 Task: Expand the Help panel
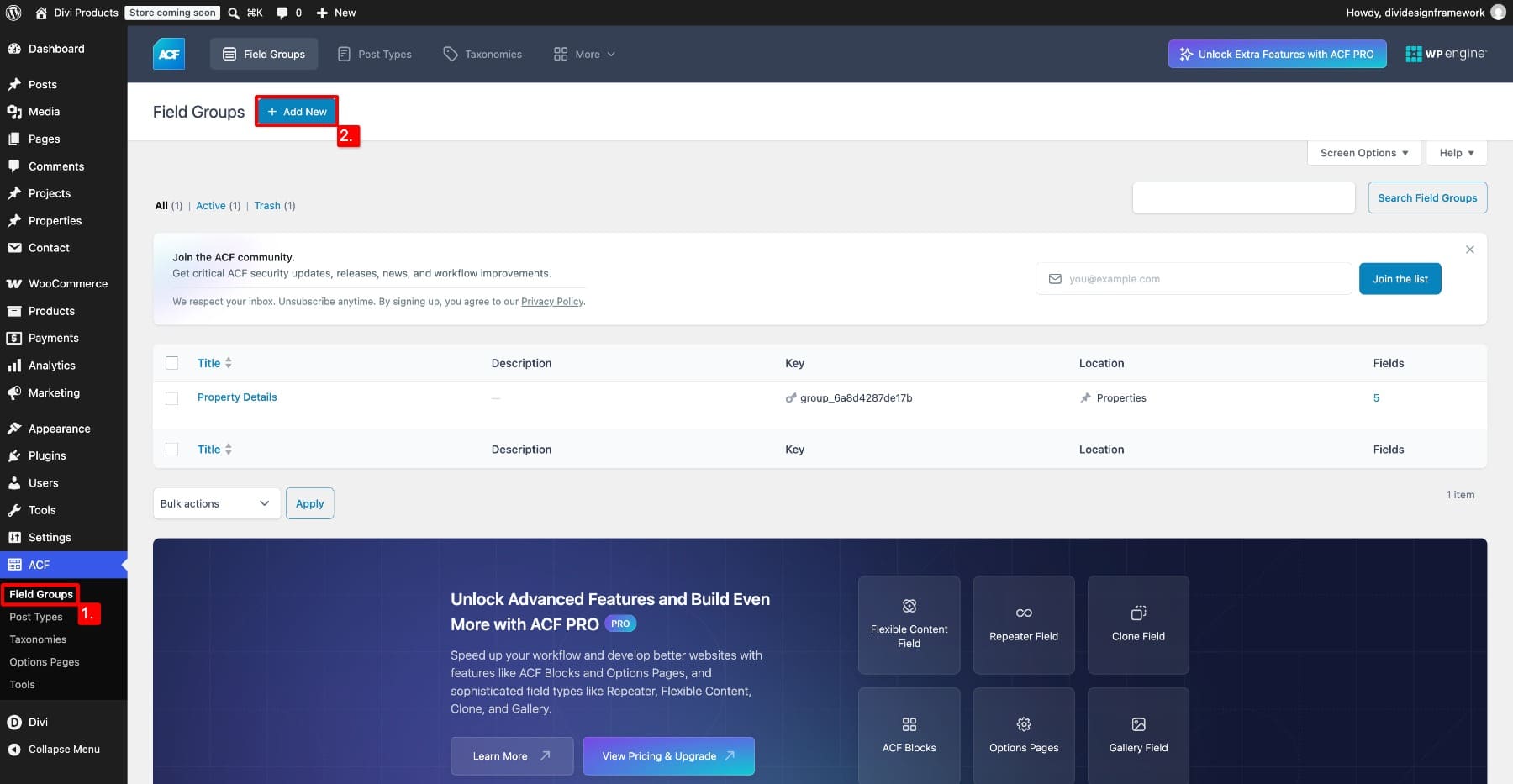1456,153
